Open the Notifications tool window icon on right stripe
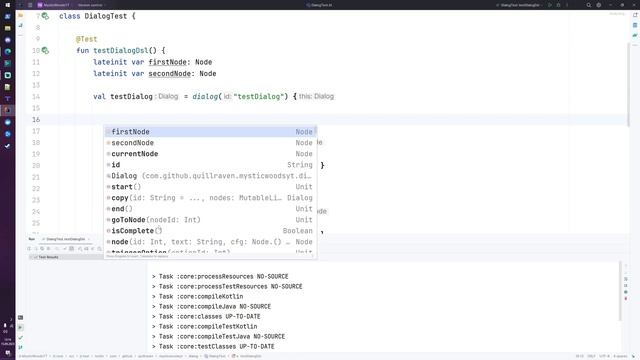This screenshot has height=360, width=640. 635,15
